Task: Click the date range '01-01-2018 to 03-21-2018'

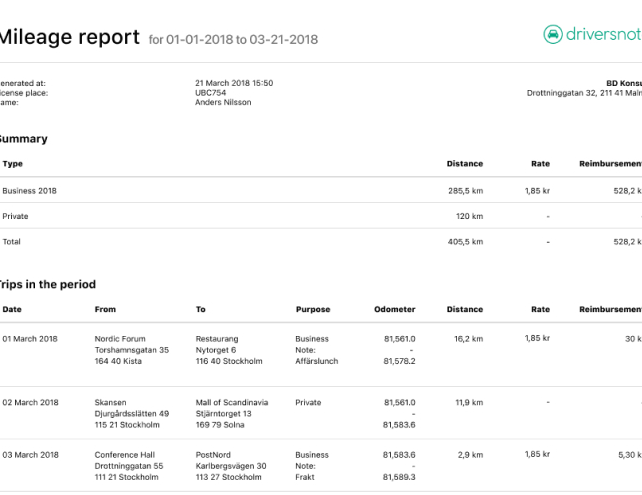Action: pyautogui.click(x=242, y=40)
